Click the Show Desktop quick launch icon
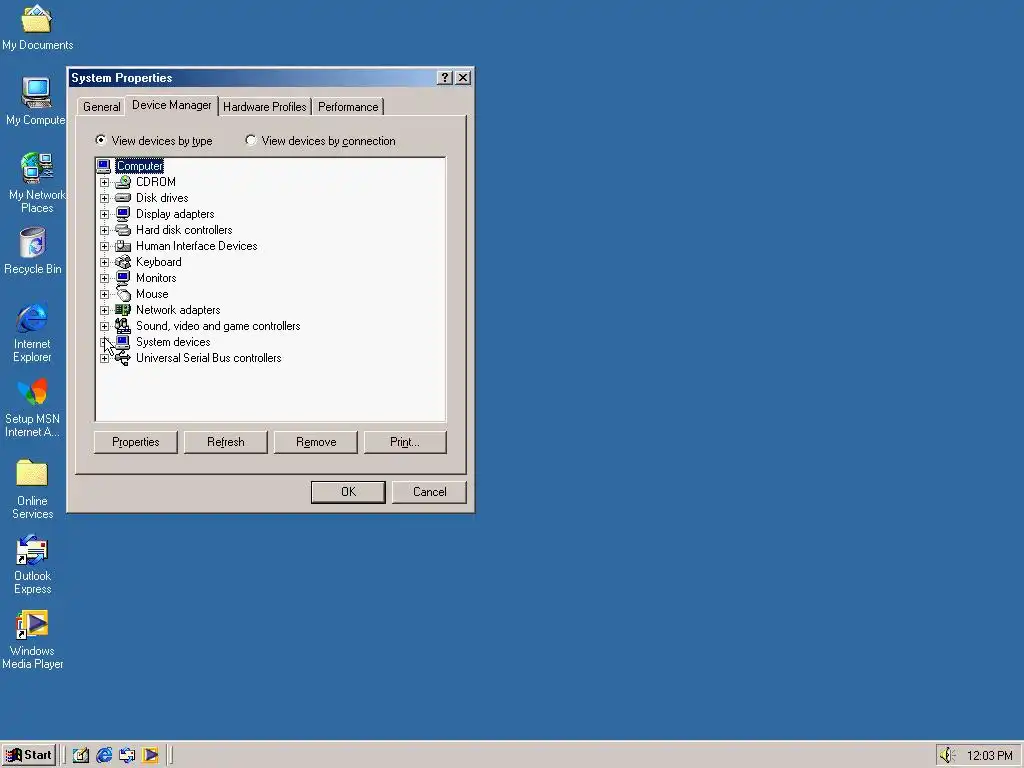This screenshot has height=768, width=1024. (x=80, y=755)
